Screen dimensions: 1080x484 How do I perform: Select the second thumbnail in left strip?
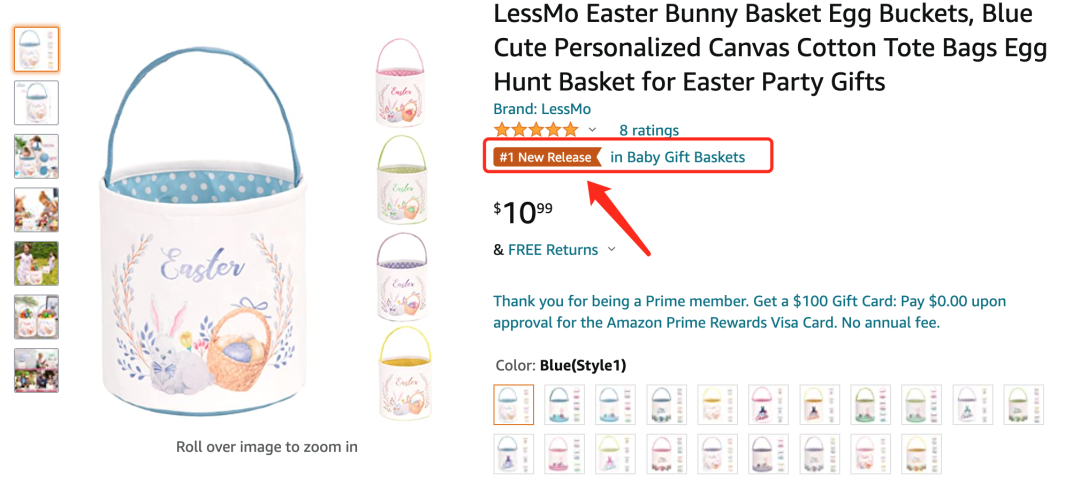click(36, 102)
